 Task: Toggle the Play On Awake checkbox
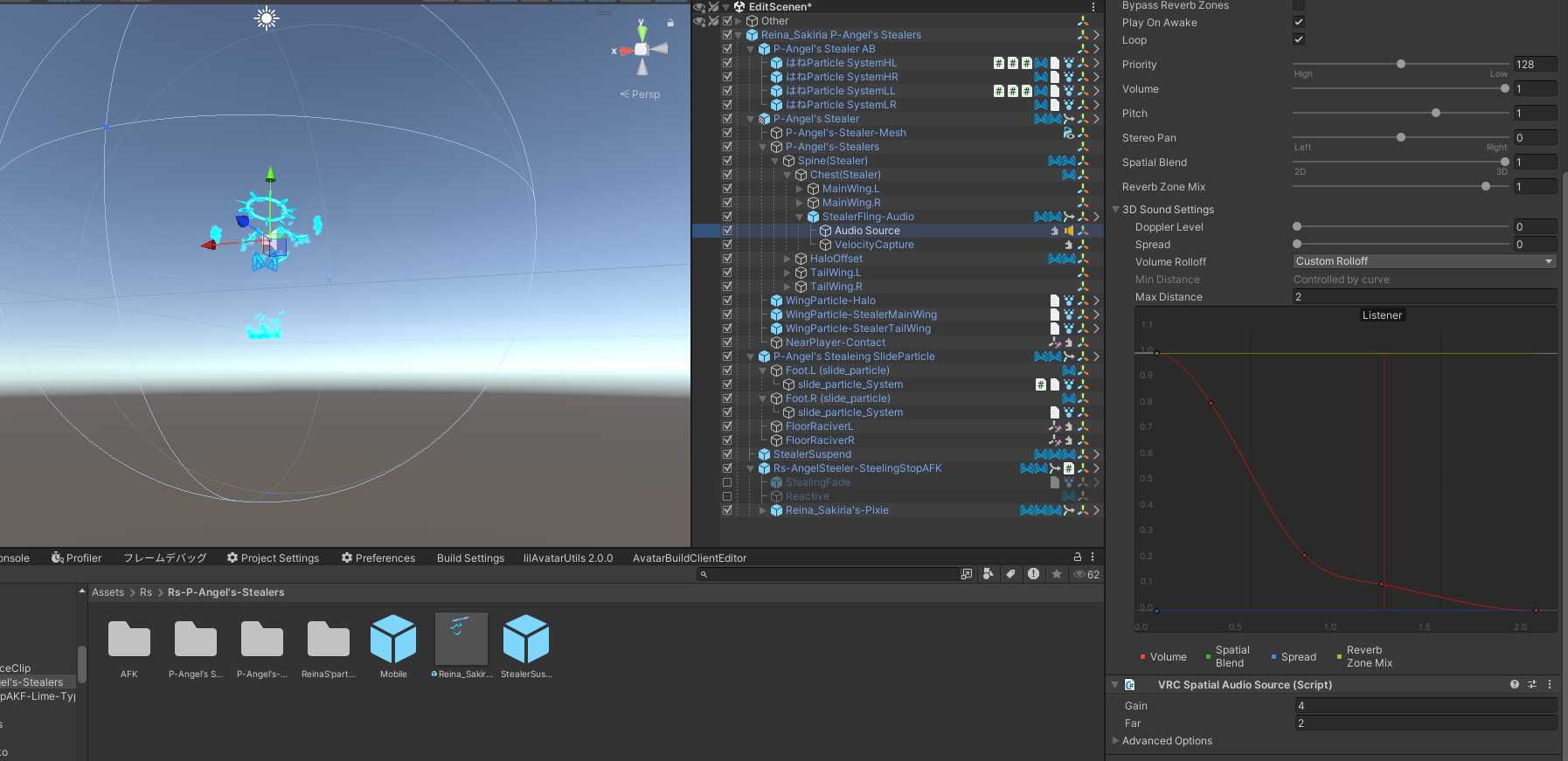[1299, 22]
